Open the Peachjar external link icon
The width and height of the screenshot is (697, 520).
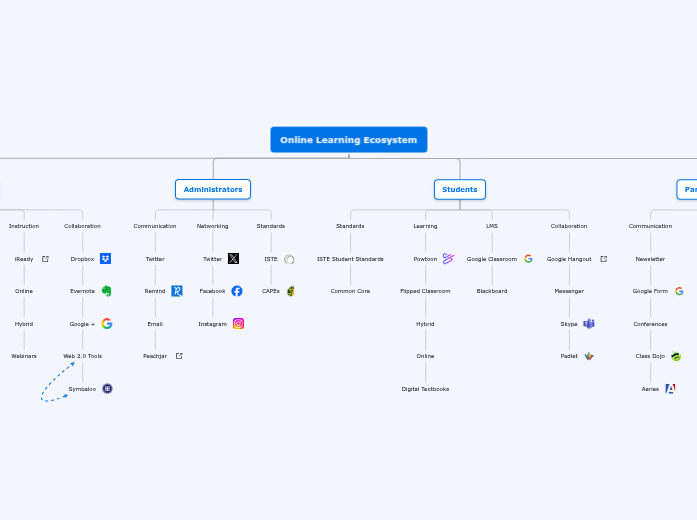pyautogui.click(x=179, y=356)
